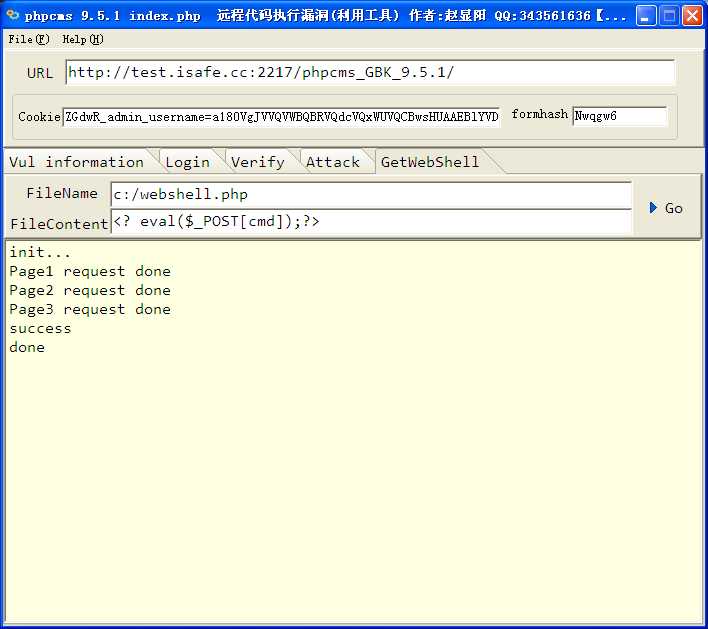Click the app icon in title bar
708x629 pixels.
click(x=13, y=14)
